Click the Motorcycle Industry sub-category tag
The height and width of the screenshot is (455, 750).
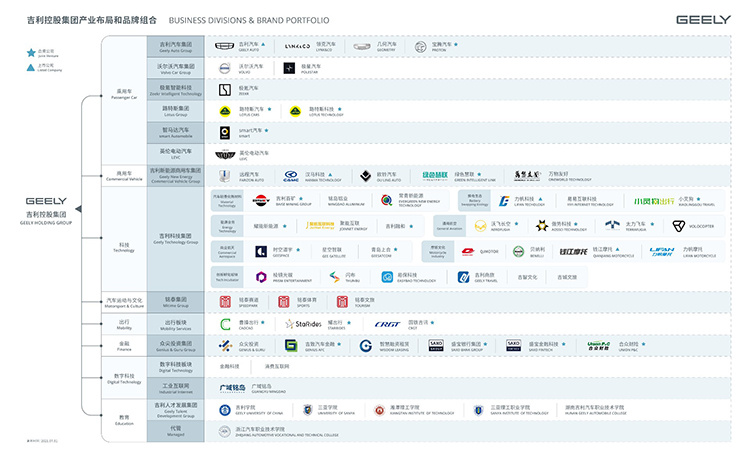coord(437,251)
